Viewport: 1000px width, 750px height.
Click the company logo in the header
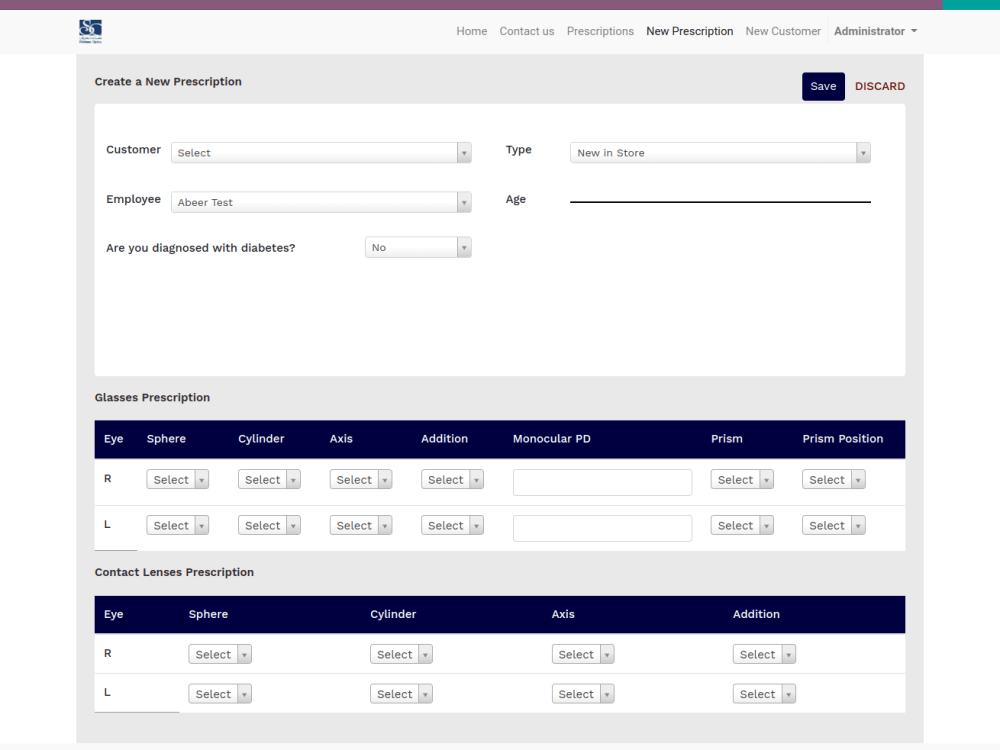point(90,31)
